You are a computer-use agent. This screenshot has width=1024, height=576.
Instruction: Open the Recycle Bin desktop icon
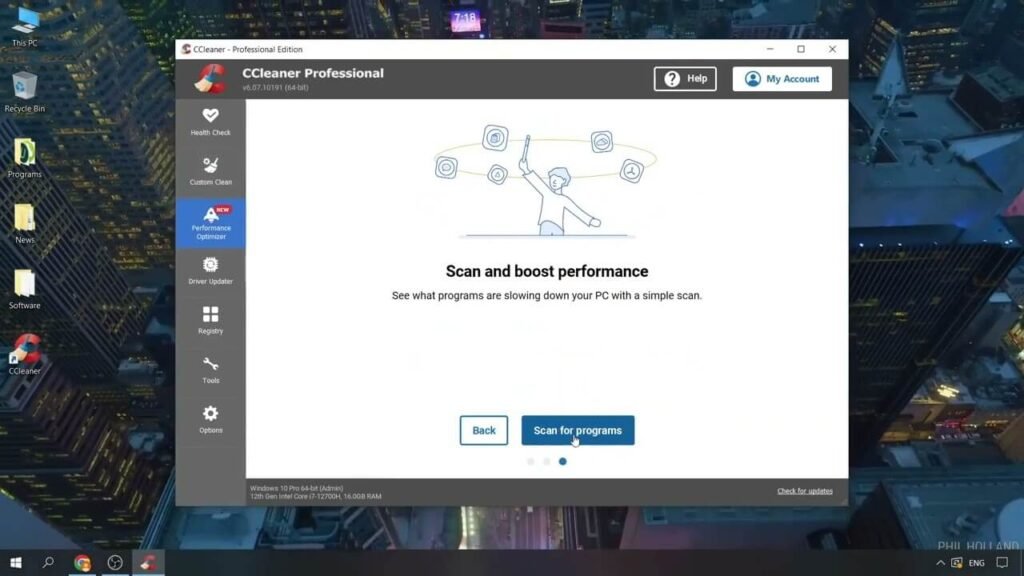(25, 92)
